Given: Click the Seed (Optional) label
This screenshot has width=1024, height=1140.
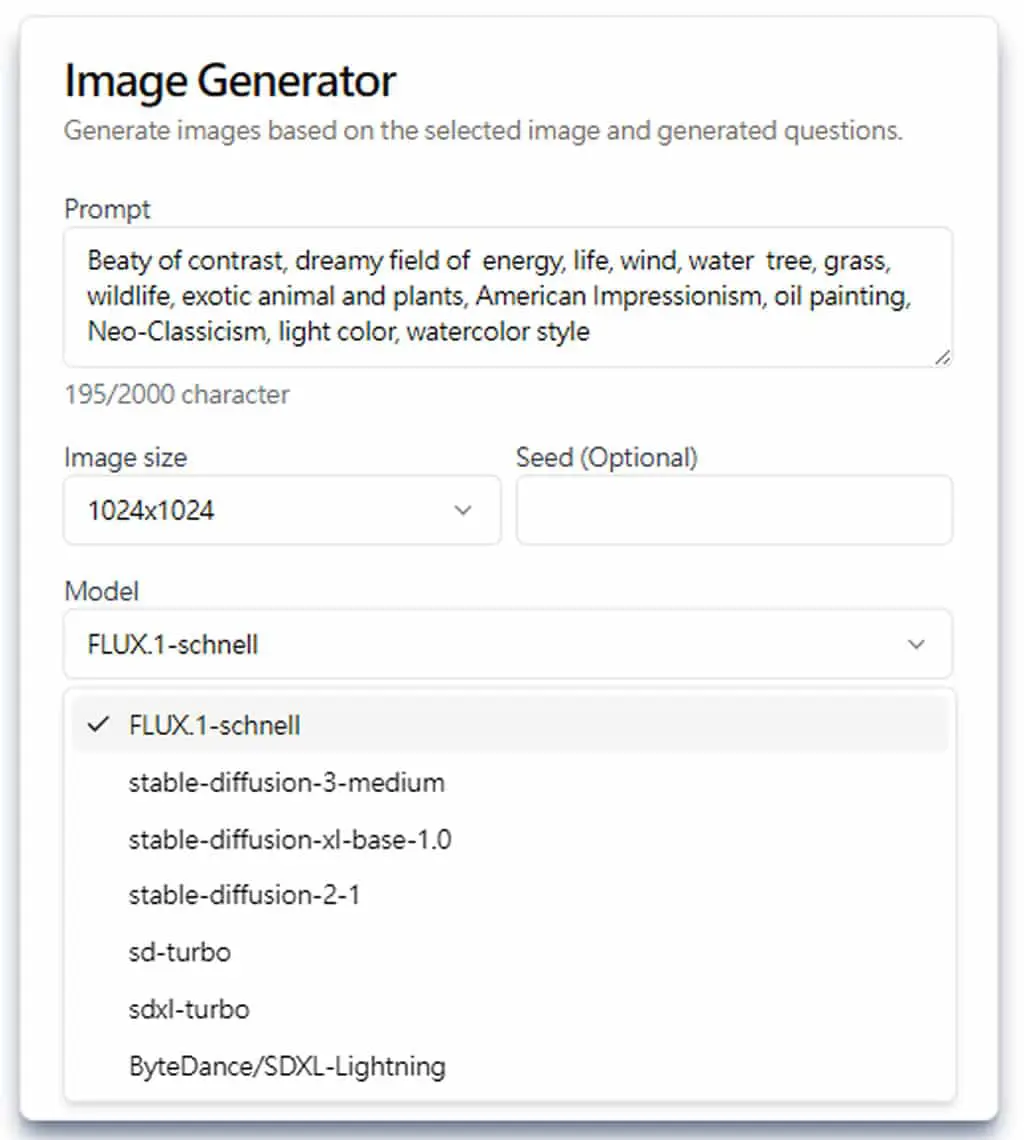Looking at the screenshot, I should pyautogui.click(x=607, y=457).
